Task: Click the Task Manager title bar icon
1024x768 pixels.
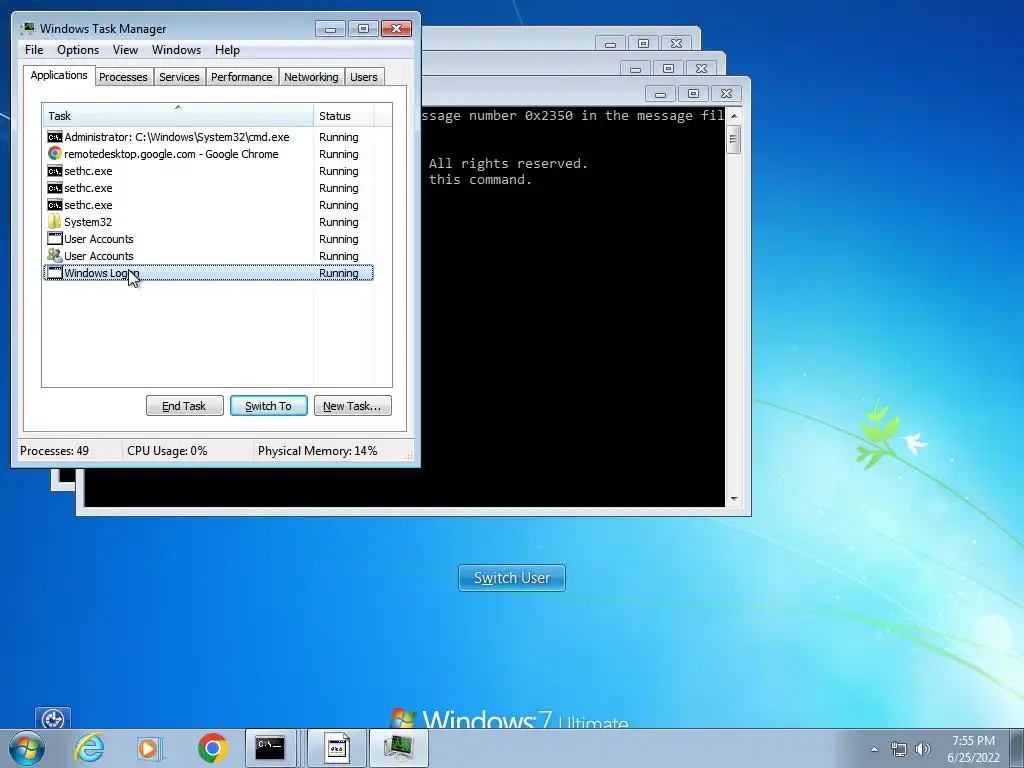Action: point(28,28)
